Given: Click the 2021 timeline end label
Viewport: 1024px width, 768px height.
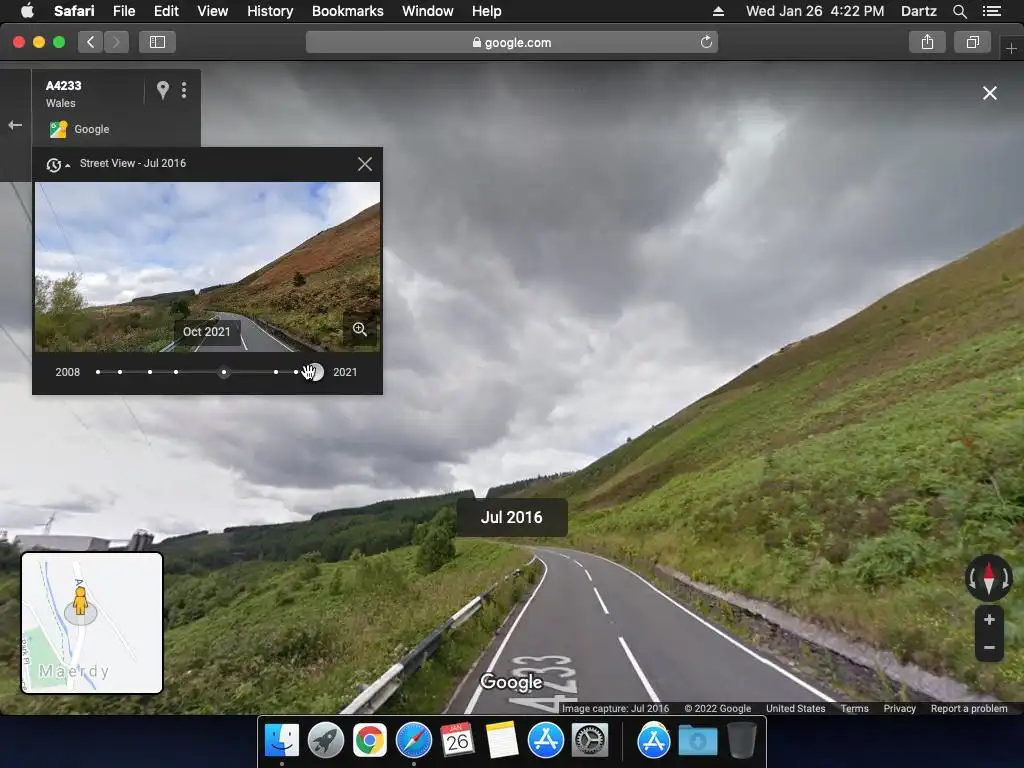Looking at the screenshot, I should click(x=345, y=372).
